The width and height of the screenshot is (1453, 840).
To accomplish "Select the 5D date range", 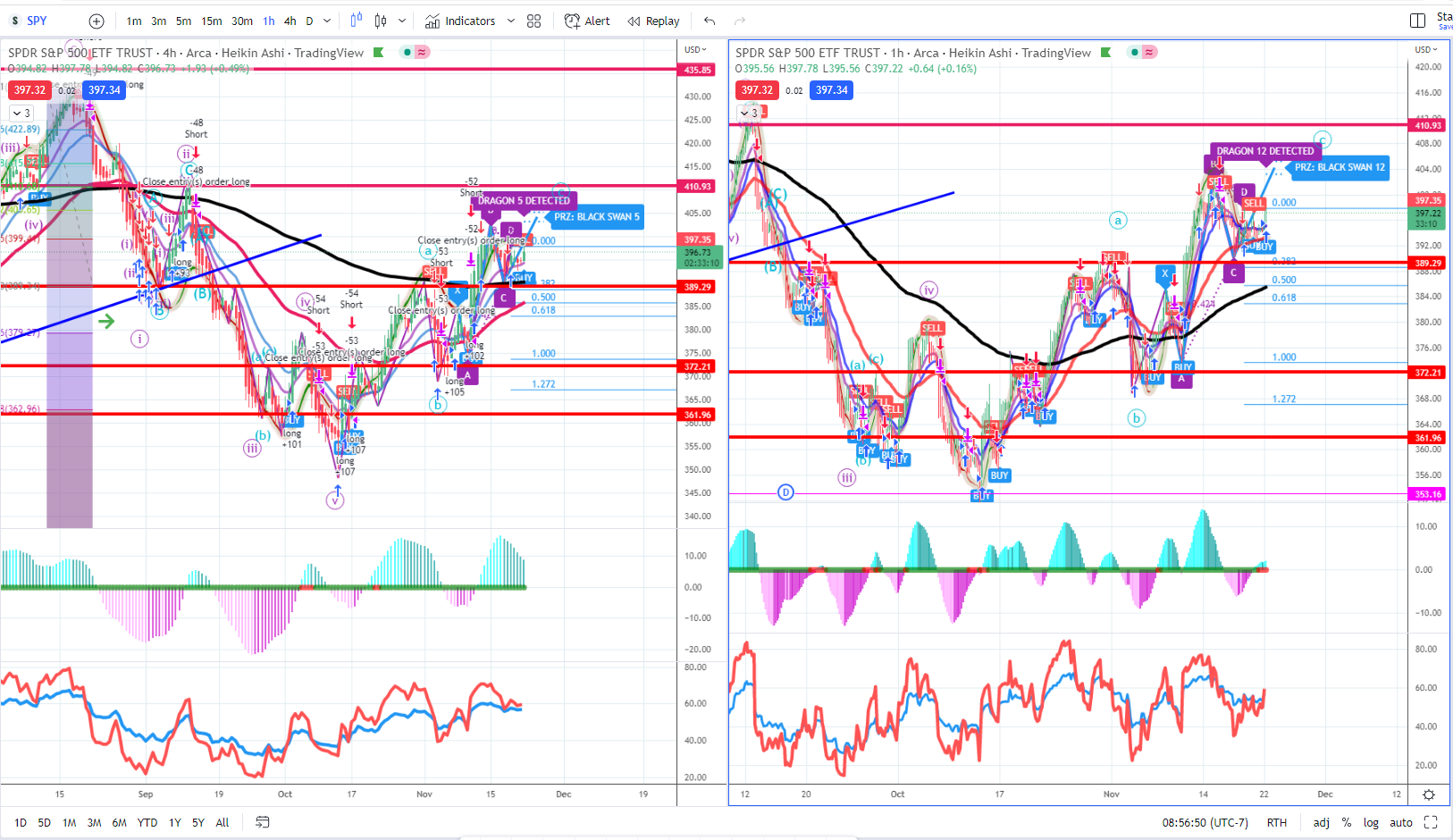I will [45, 823].
